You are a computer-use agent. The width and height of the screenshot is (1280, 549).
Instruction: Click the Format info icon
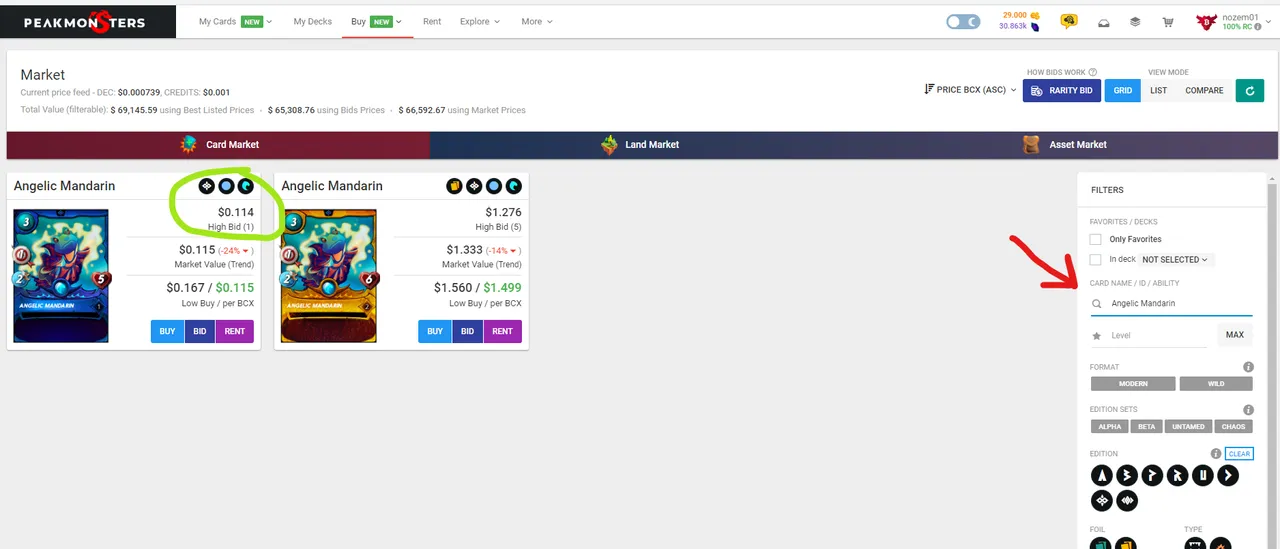pyautogui.click(x=1248, y=367)
